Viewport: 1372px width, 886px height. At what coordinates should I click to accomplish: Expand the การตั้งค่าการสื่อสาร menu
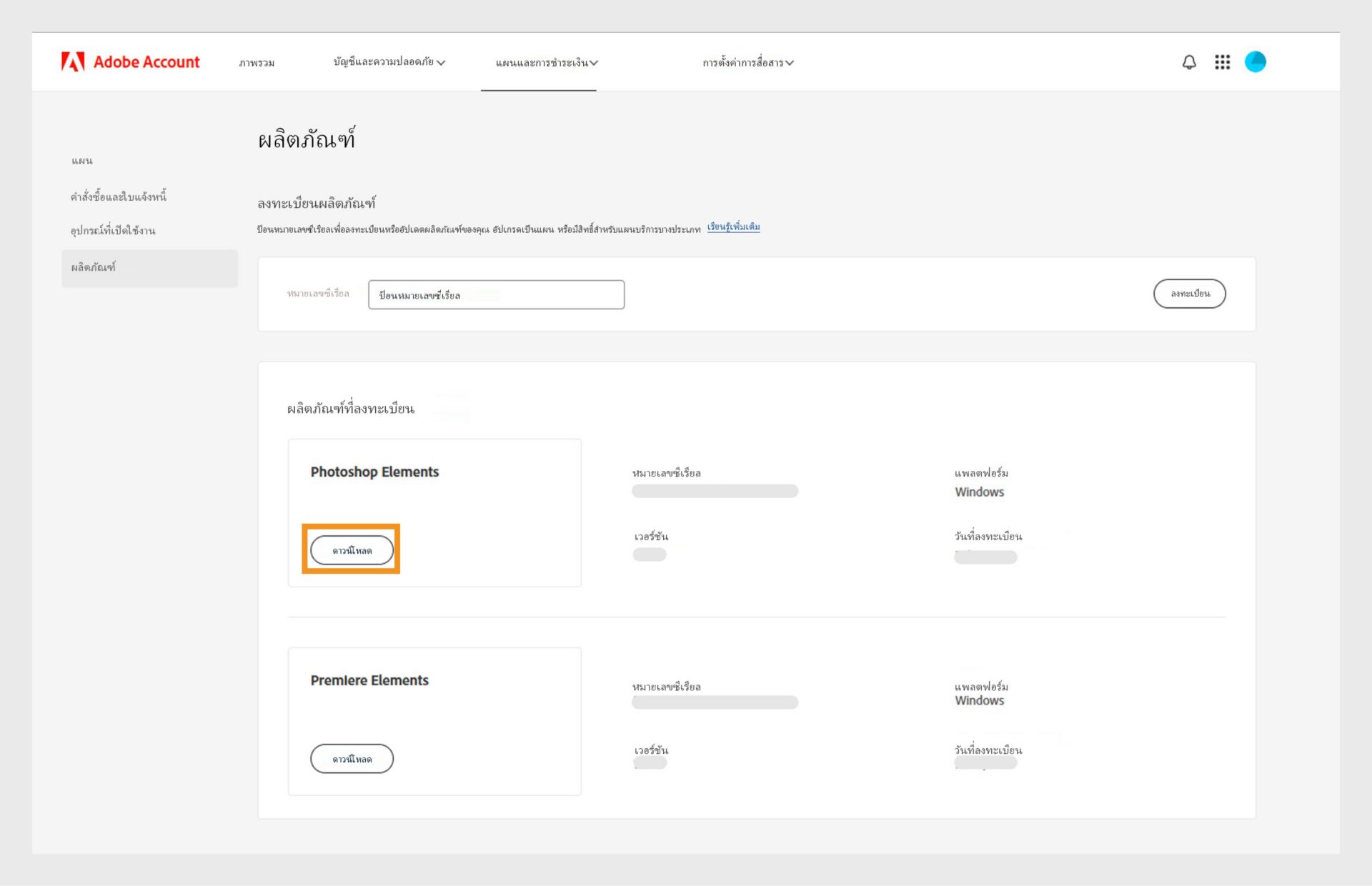pos(747,63)
